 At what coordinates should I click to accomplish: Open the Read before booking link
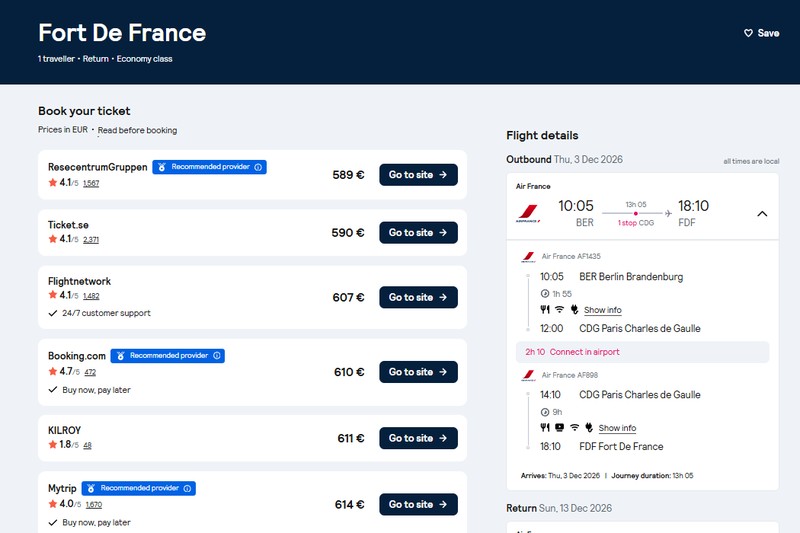(x=137, y=131)
